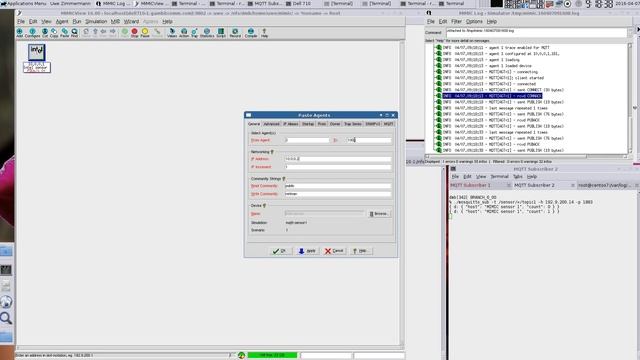This screenshot has height=360, width=640.
Task: Open the Statistics tool in toolbar
Action: [207, 33]
